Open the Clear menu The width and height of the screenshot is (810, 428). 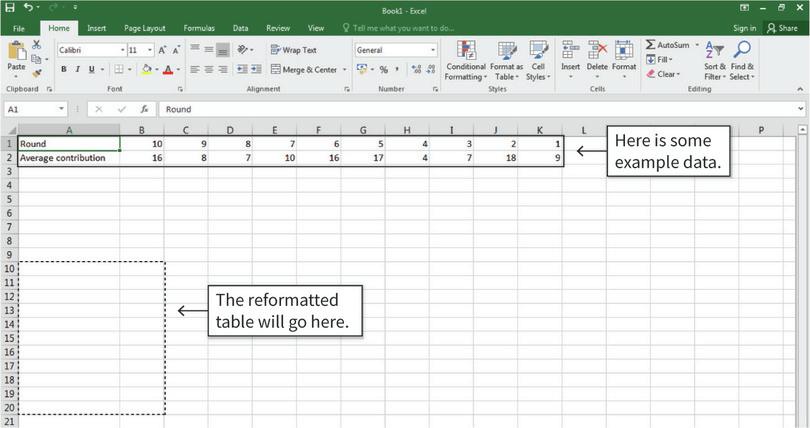(x=663, y=74)
